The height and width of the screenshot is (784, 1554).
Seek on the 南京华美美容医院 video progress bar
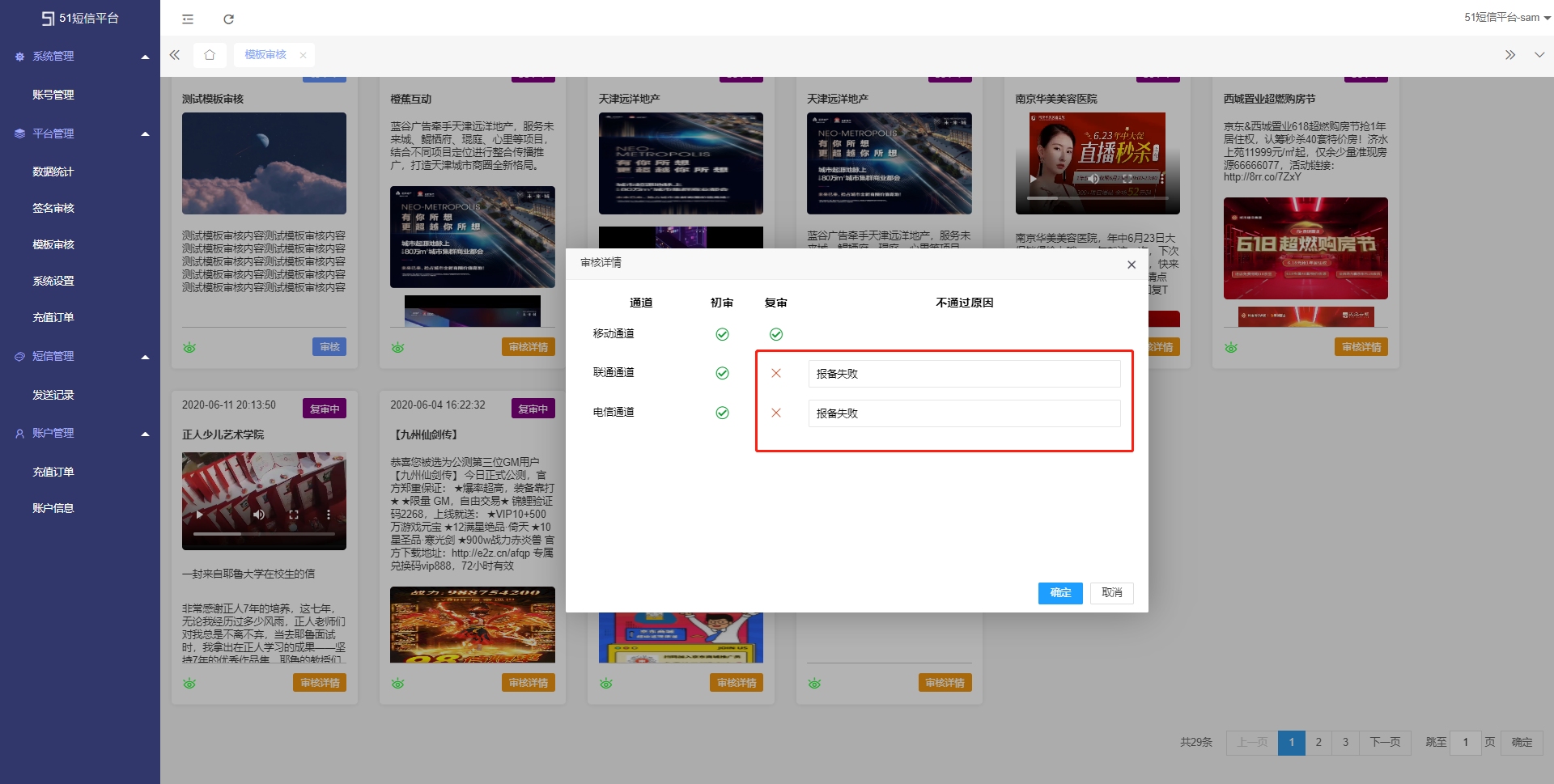coord(1098,197)
